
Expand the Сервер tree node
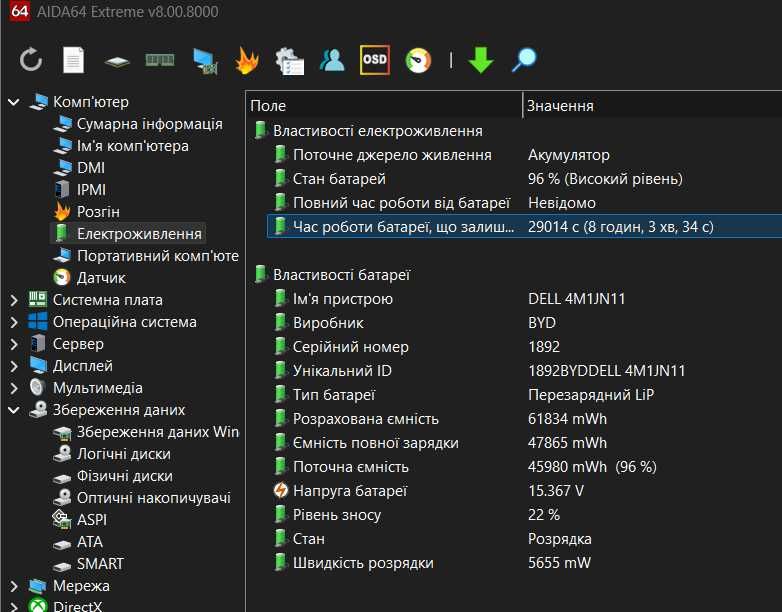[14, 344]
